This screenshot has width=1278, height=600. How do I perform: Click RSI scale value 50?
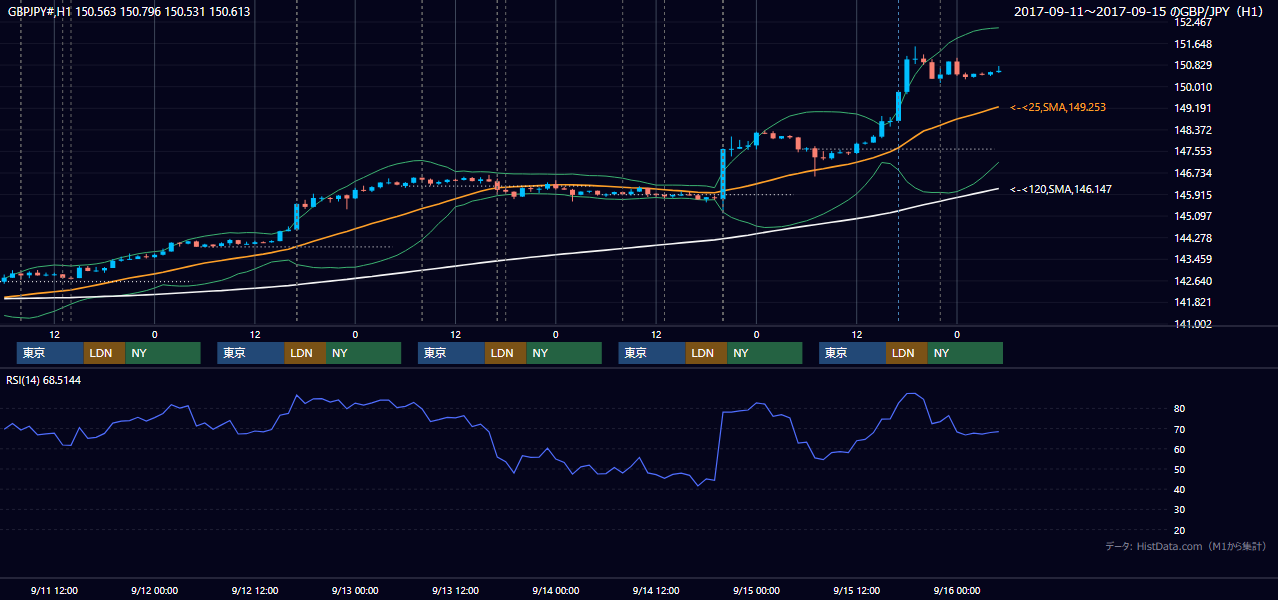click(x=1180, y=469)
